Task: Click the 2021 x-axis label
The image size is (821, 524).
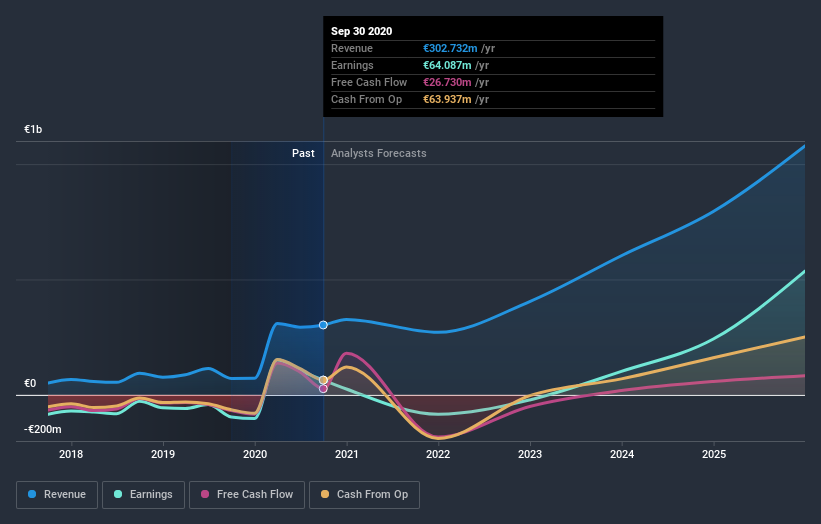Action: coord(347,454)
